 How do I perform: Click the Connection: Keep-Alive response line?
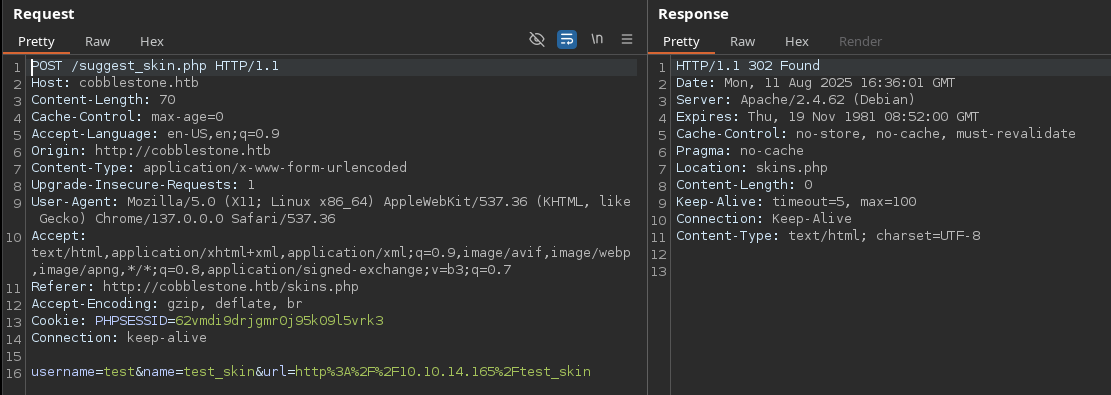click(x=764, y=219)
